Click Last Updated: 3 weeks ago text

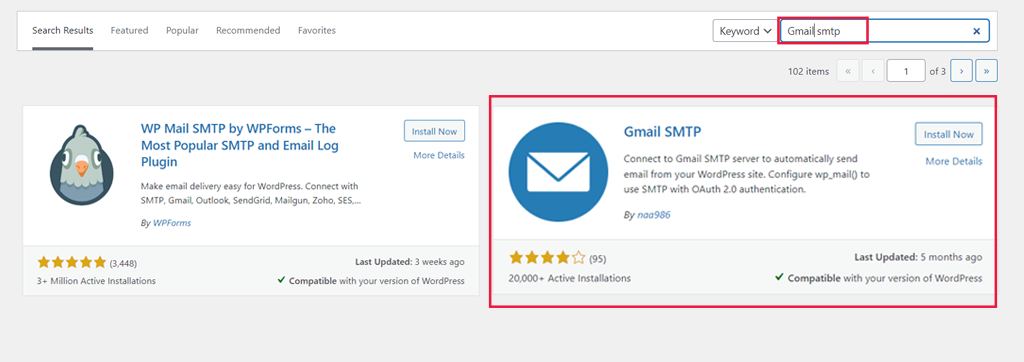point(410,262)
